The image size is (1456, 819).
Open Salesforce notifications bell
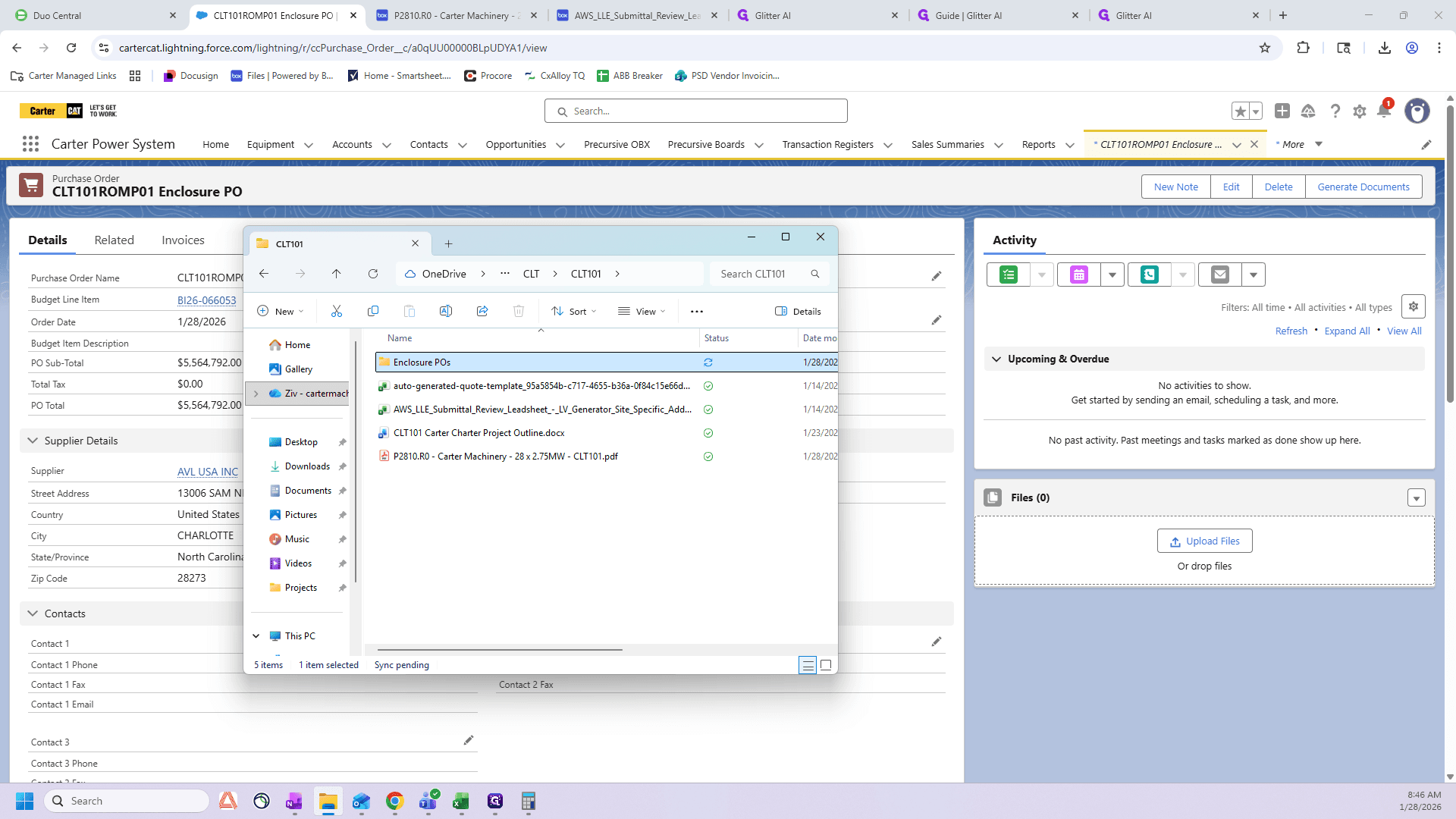[x=1384, y=111]
